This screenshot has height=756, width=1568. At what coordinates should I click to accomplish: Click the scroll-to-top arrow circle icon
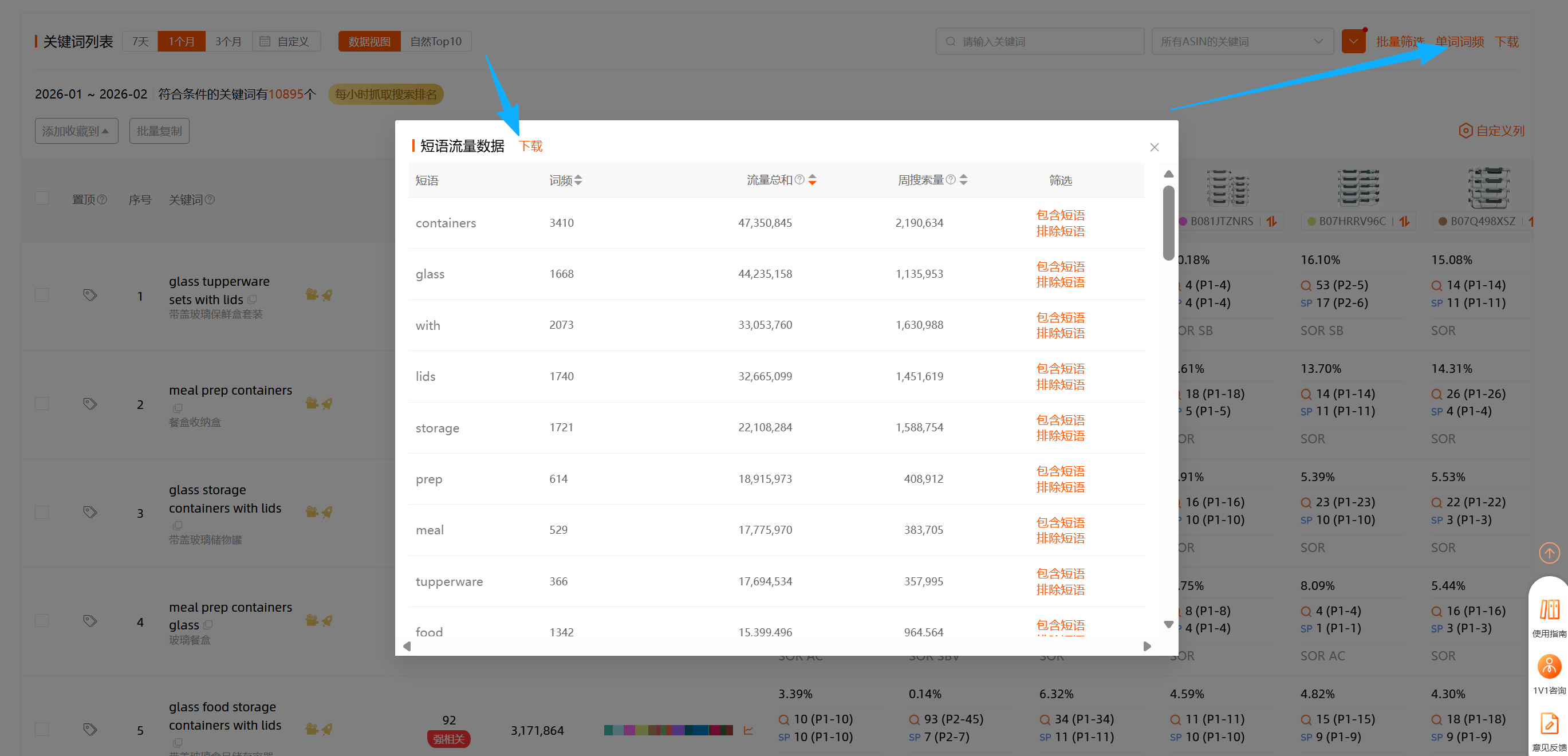(1549, 553)
